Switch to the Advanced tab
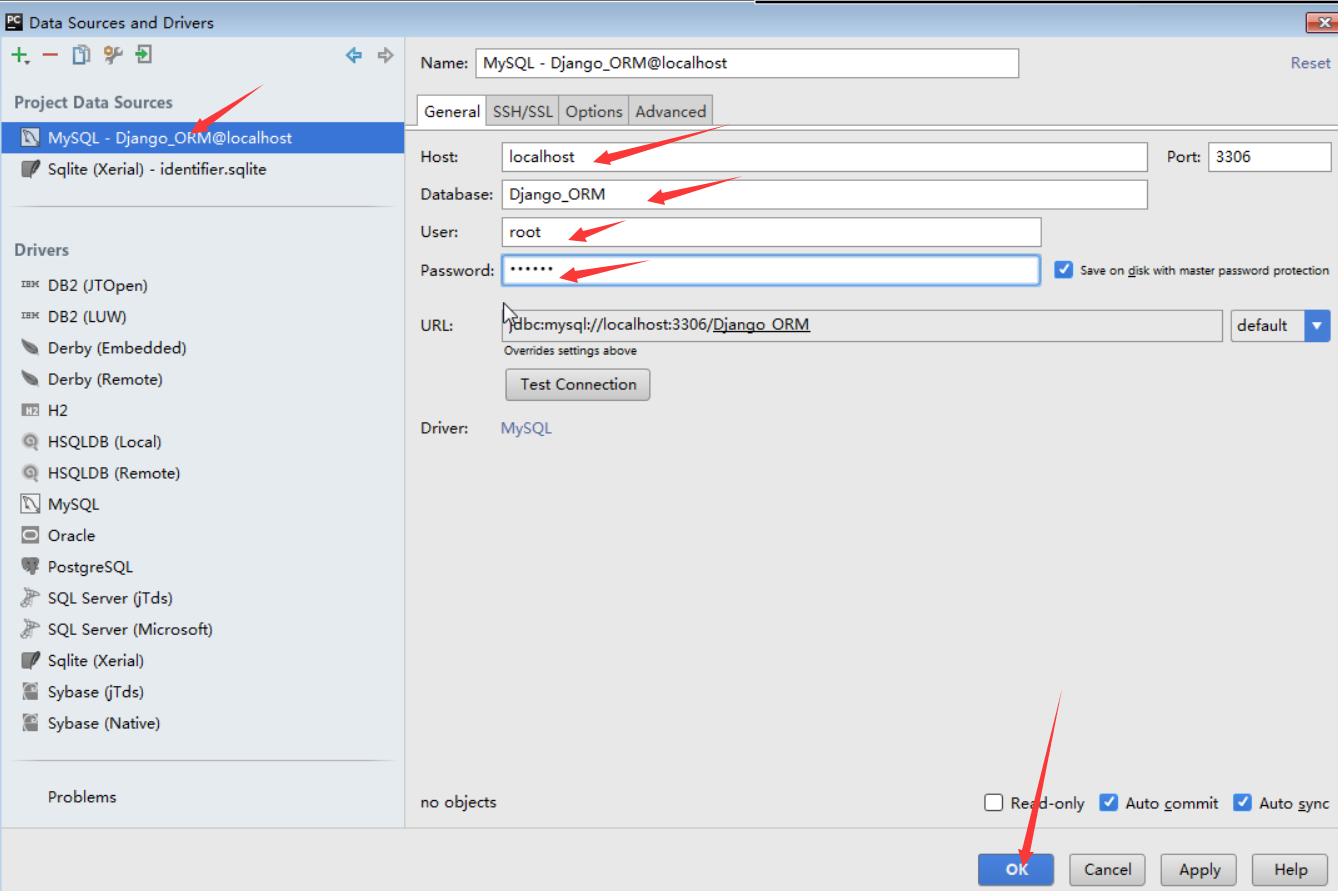The height and width of the screenshot is (891, 1338). (671, 111)
